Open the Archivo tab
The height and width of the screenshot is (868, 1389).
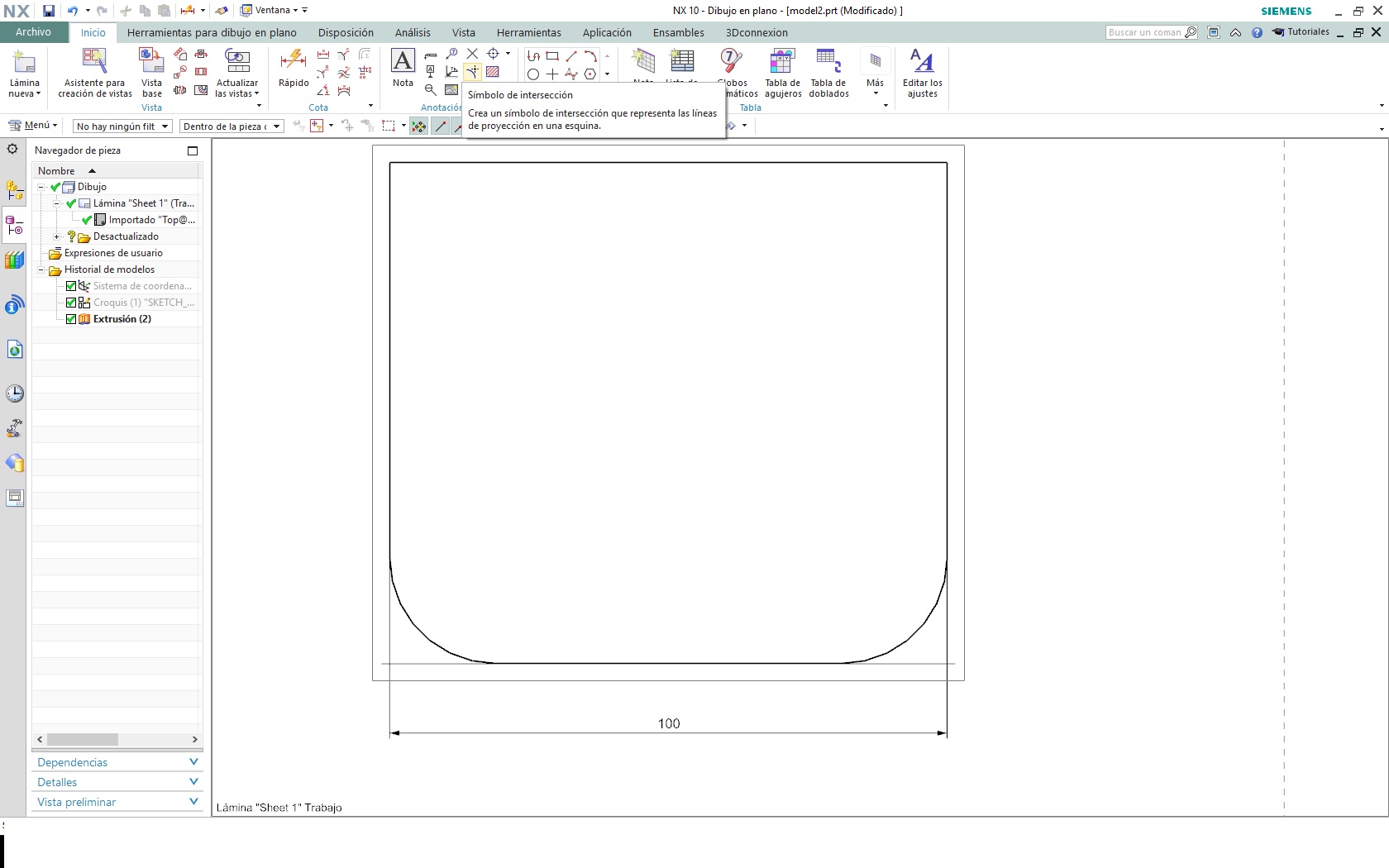tap(33, 32)
